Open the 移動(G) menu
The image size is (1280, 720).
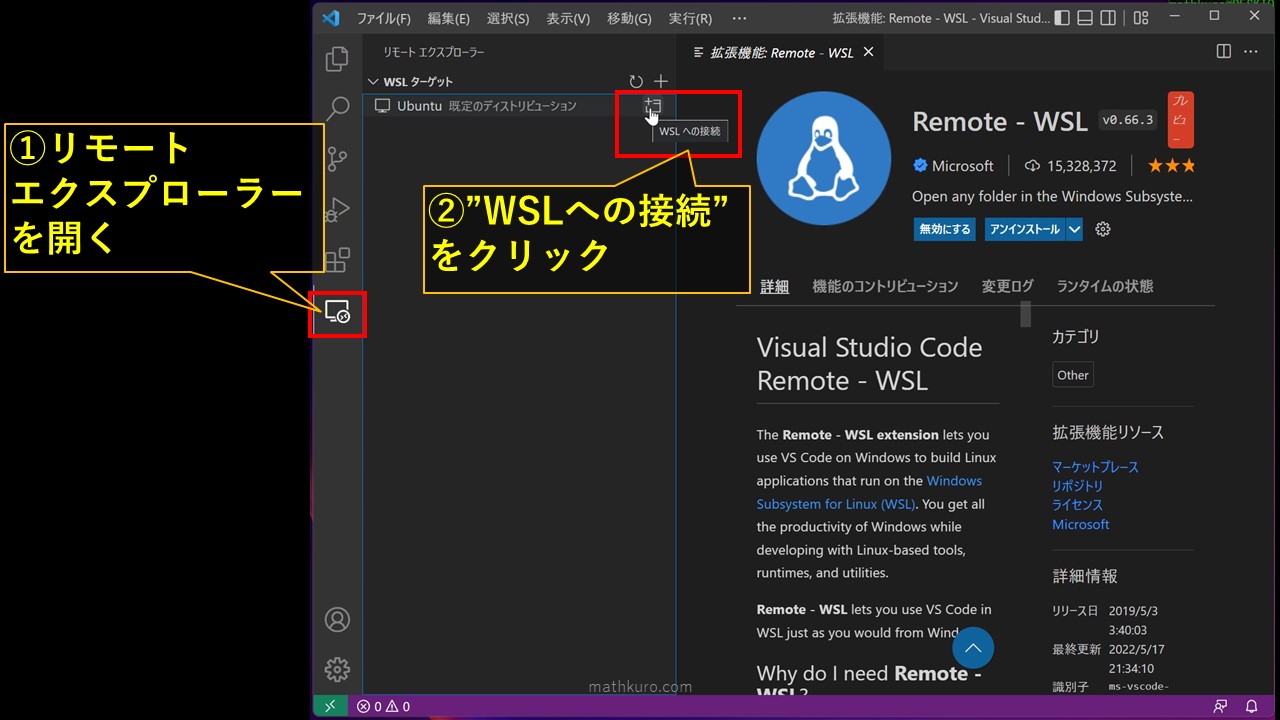pyautogui.click(x=629, y=19)
